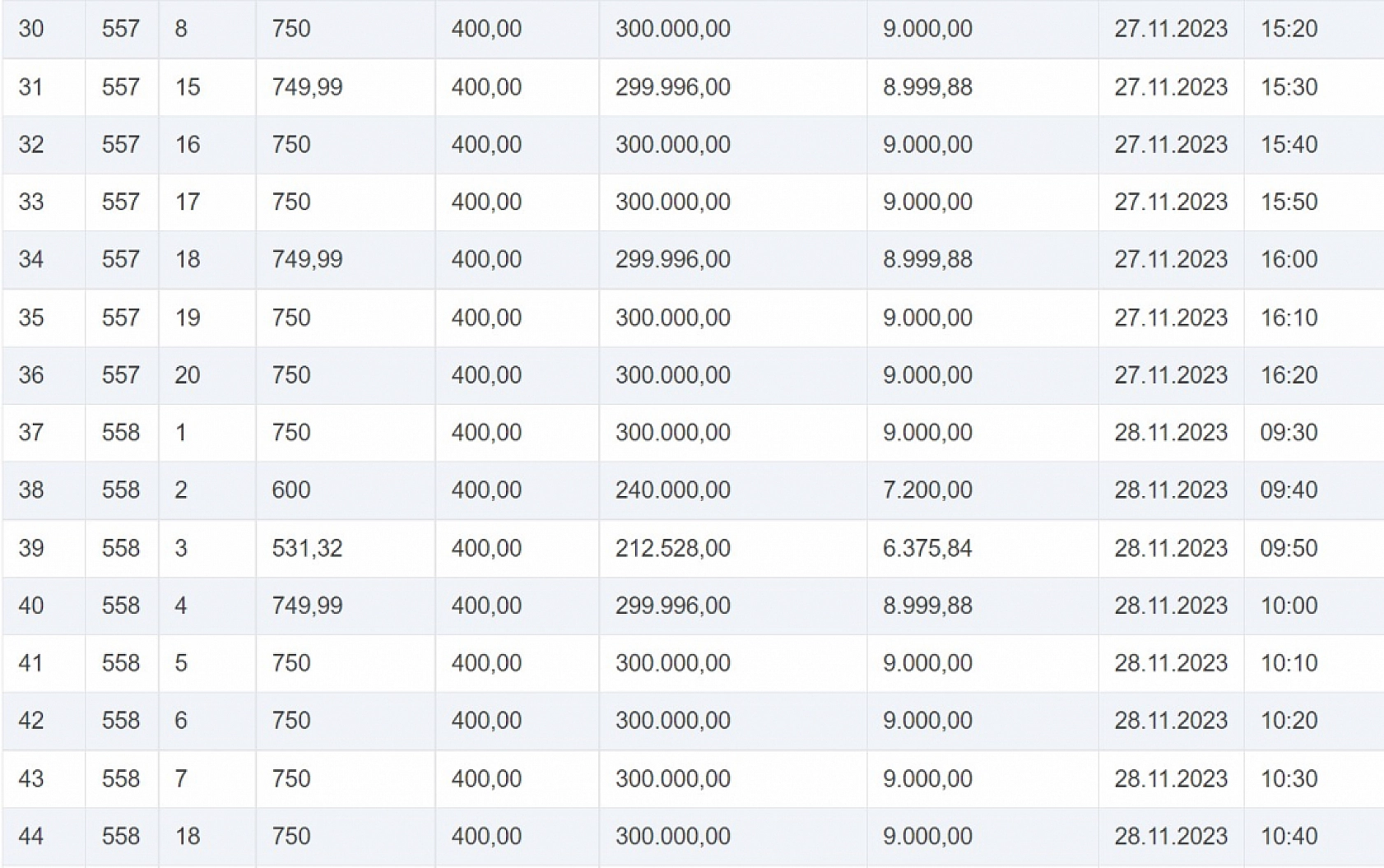1384x868 pixels.
Task: Select the 8.999,88 value in row 40
Action: [927, 606]
